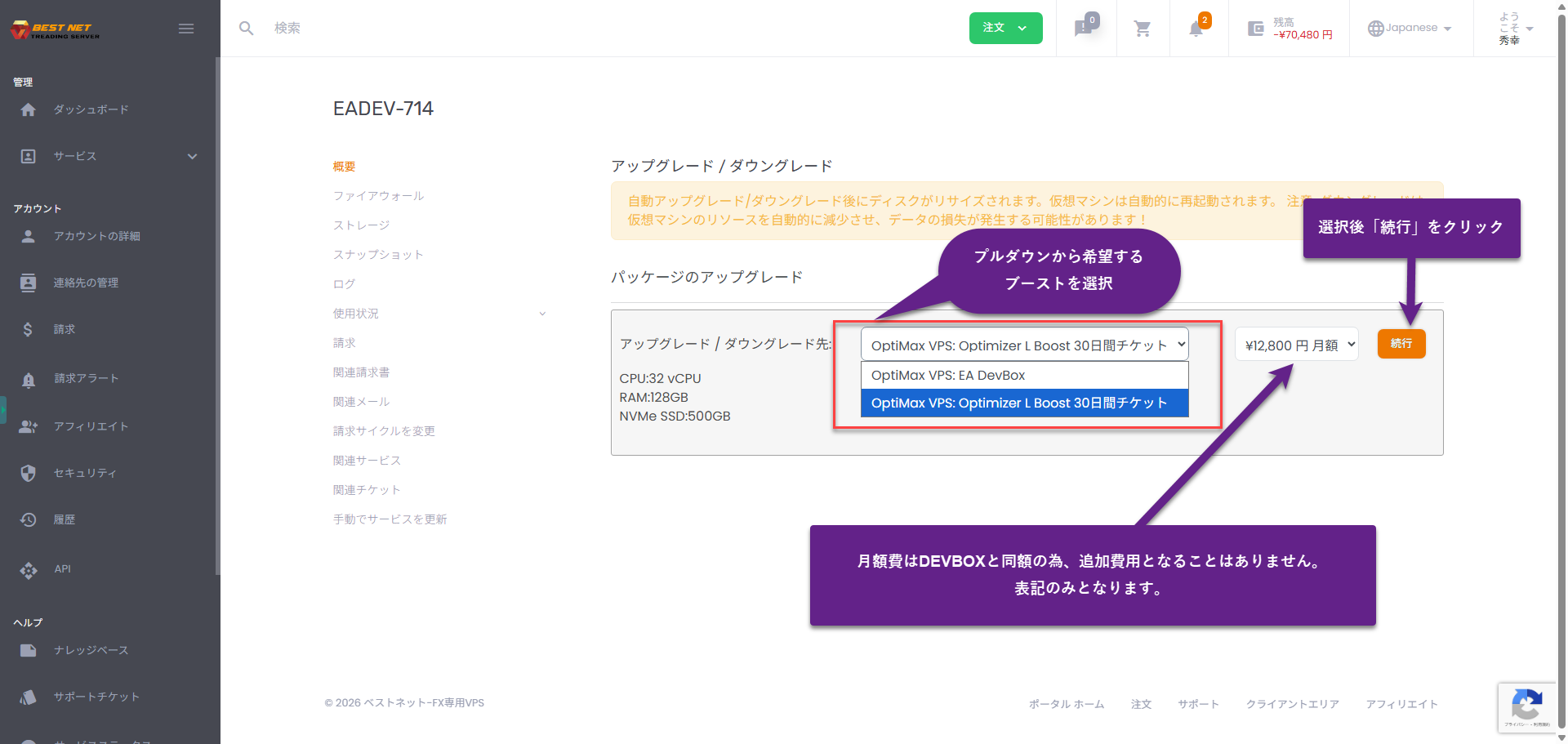Expand the 使用状況 menu item
The height and width of the screenshot is (744, 1568).
click(x=542, y=314)
